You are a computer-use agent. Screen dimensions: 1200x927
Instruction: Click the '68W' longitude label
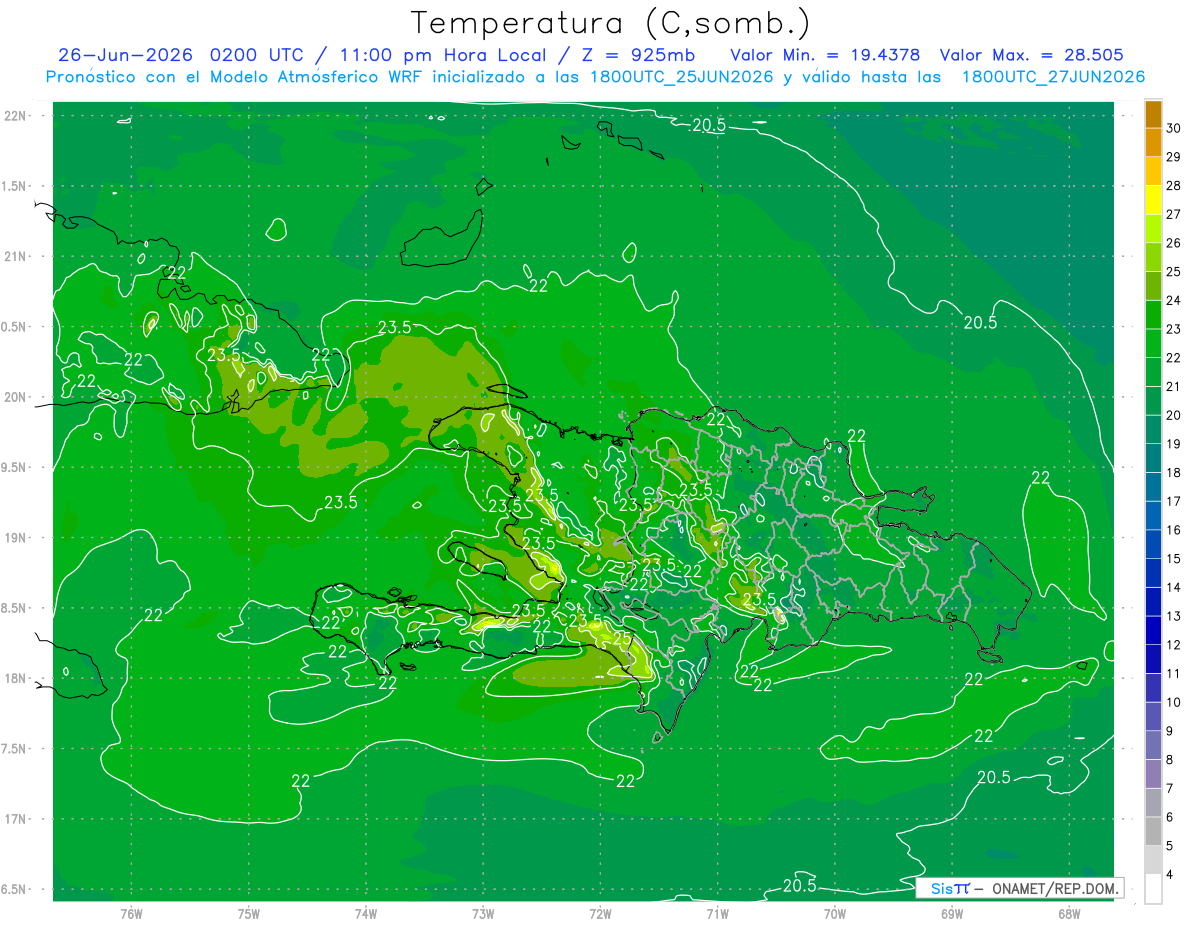click(x=1068, y=913)
